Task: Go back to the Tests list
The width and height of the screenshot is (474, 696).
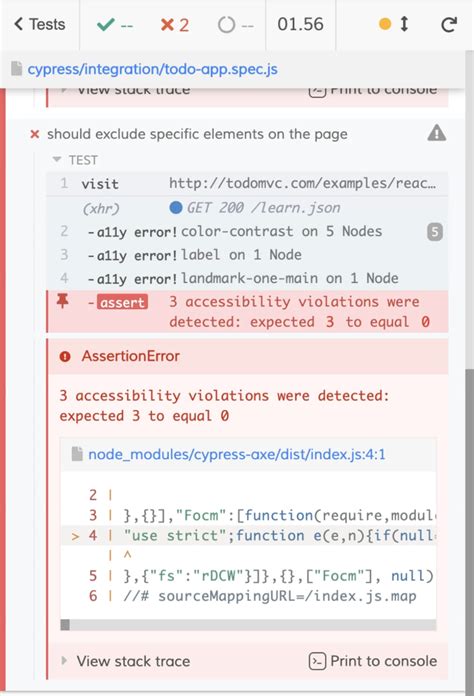Action: click(x=40, y=24)
